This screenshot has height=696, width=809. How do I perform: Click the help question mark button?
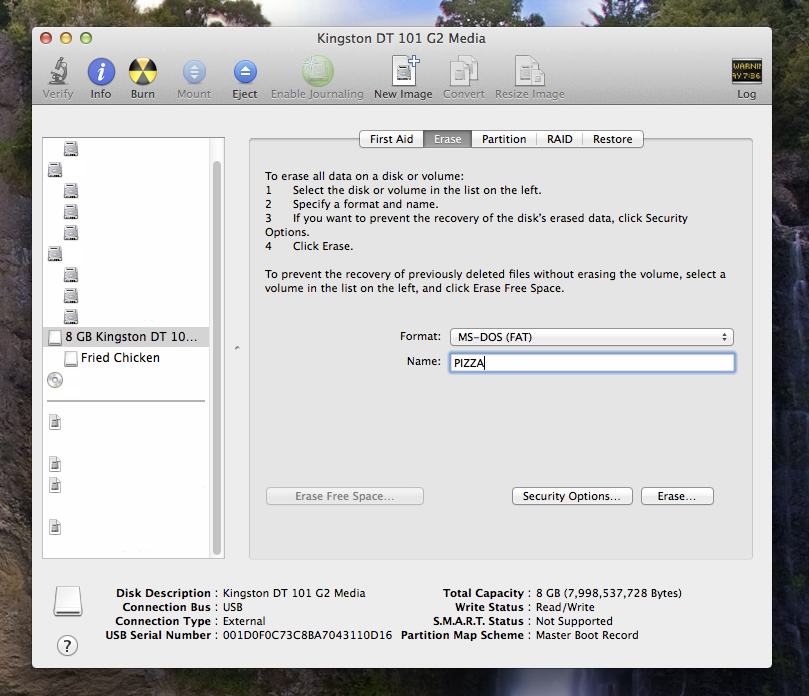click(67, 645)
